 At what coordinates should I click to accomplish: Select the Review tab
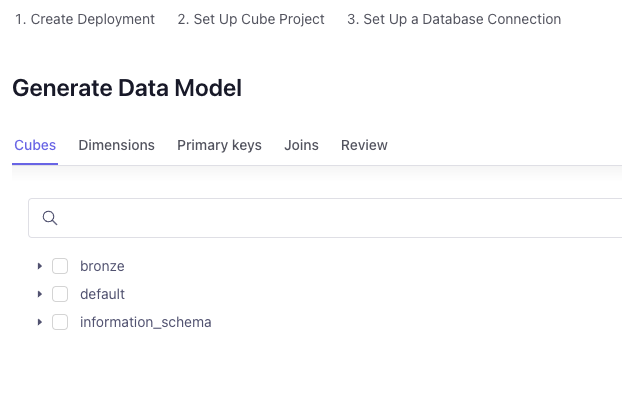364,145
